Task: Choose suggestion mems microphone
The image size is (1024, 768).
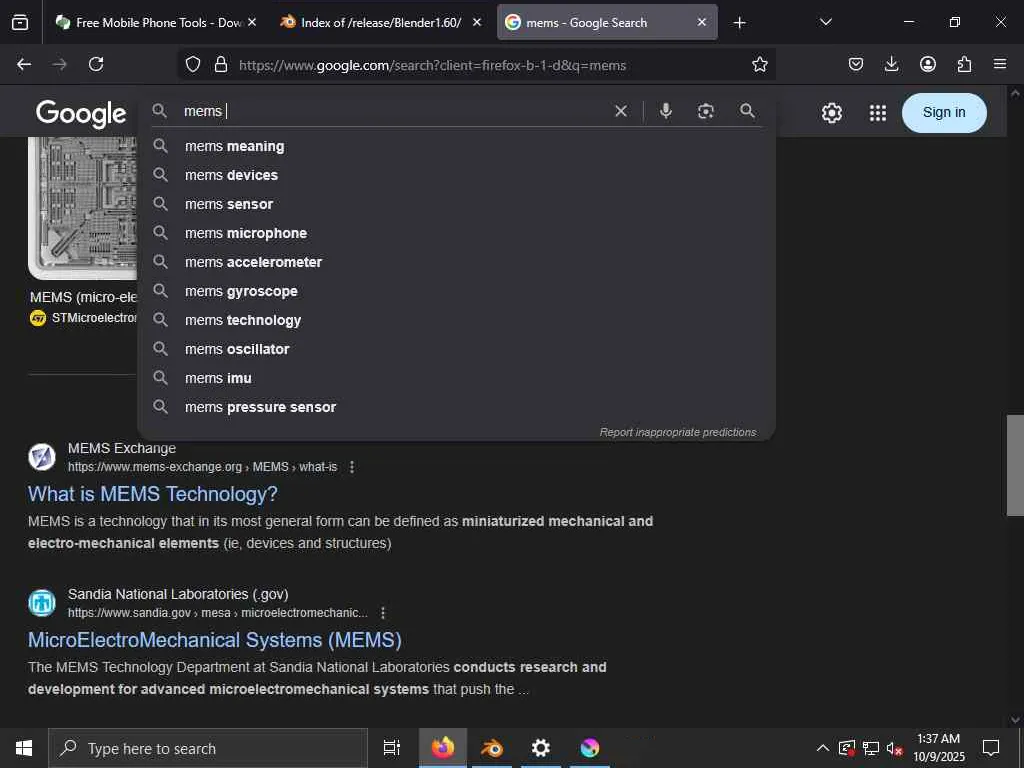Action: pos(456,233)
